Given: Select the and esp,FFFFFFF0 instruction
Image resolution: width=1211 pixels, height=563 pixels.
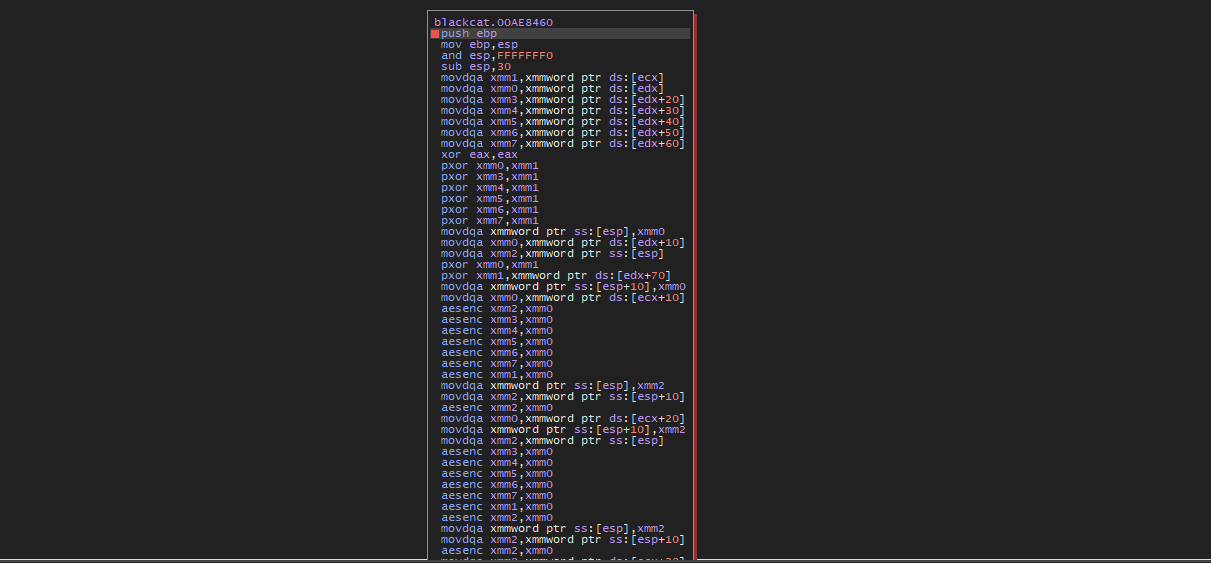Looking at the screenshot, I should coord(496,56).
